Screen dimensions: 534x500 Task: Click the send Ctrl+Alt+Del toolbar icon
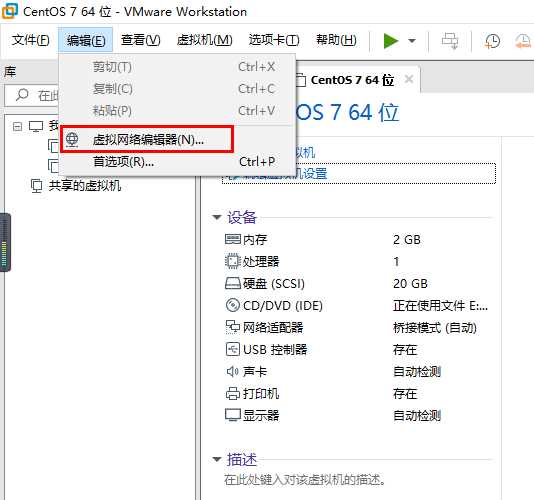click(450, 41)
